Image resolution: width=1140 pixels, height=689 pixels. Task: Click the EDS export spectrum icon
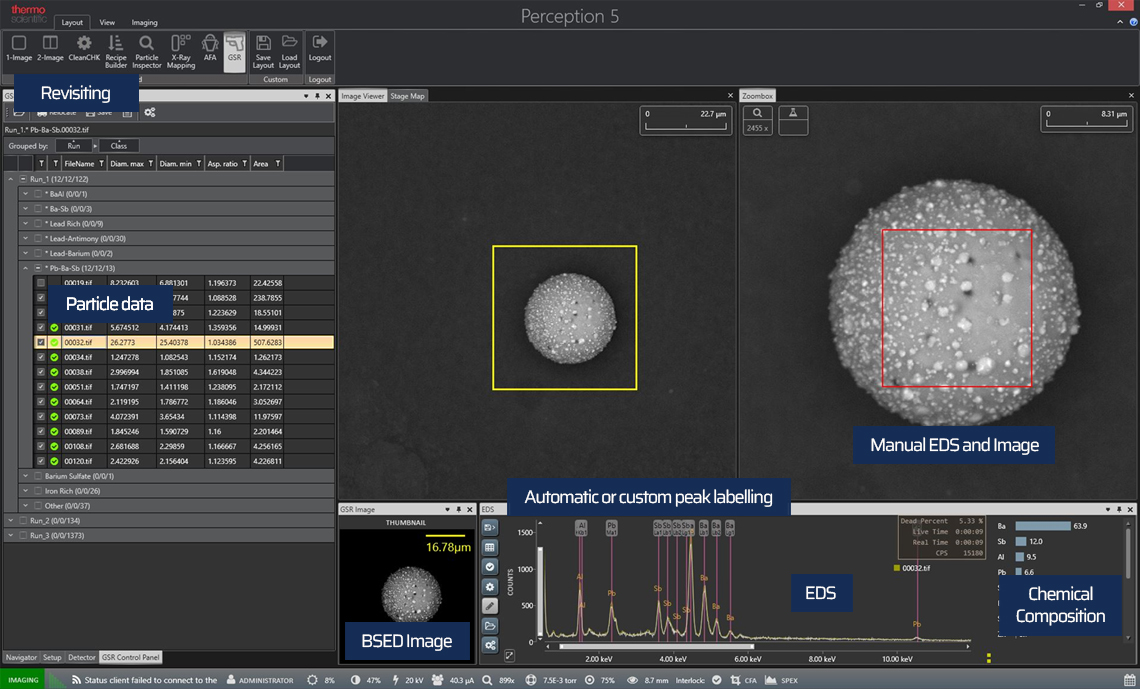point(489,527)
